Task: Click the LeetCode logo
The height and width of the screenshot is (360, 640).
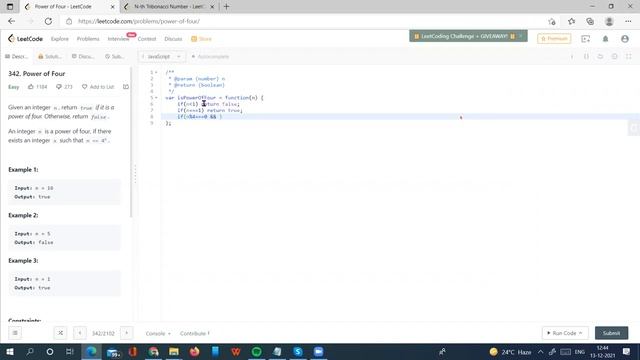Action: click(x=25, y=39)
